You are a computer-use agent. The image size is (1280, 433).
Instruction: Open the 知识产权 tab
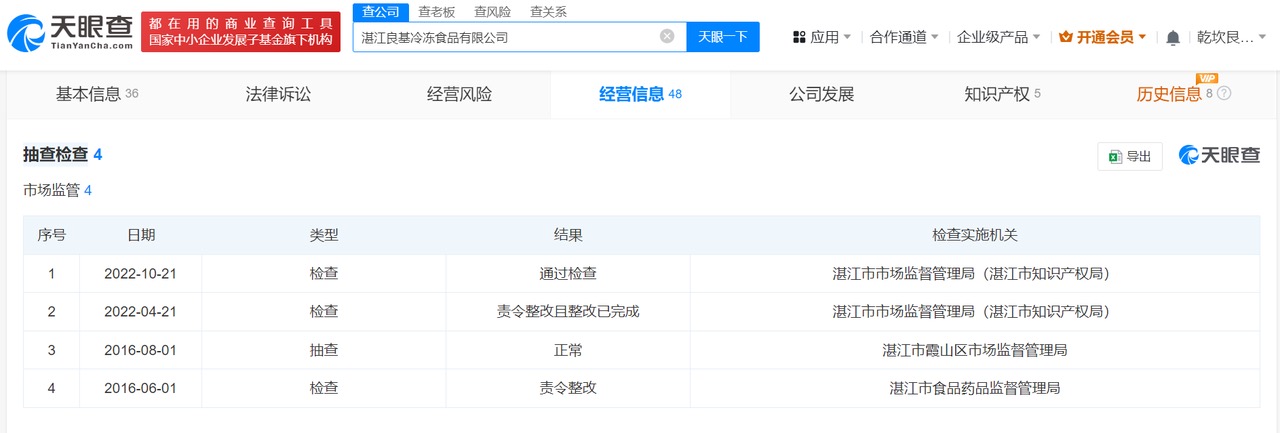pyautogui.click(x=1002, y=94)
